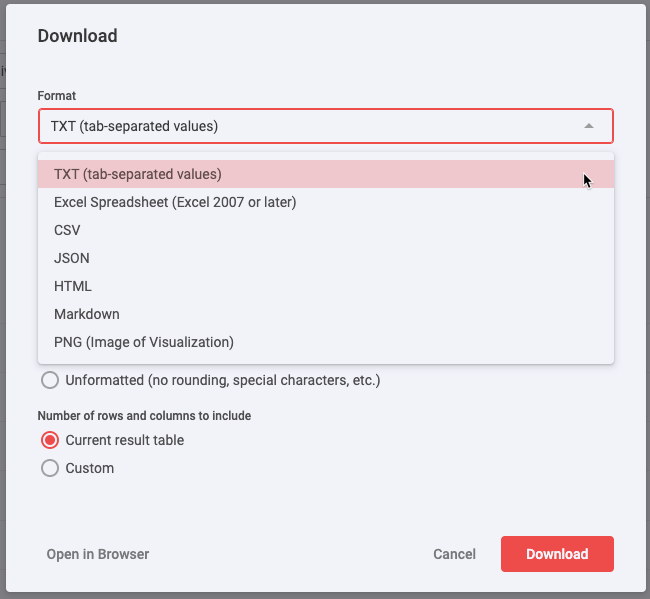Click the Open in Browser link
This screenshot has height=599, width=650.
98,554
